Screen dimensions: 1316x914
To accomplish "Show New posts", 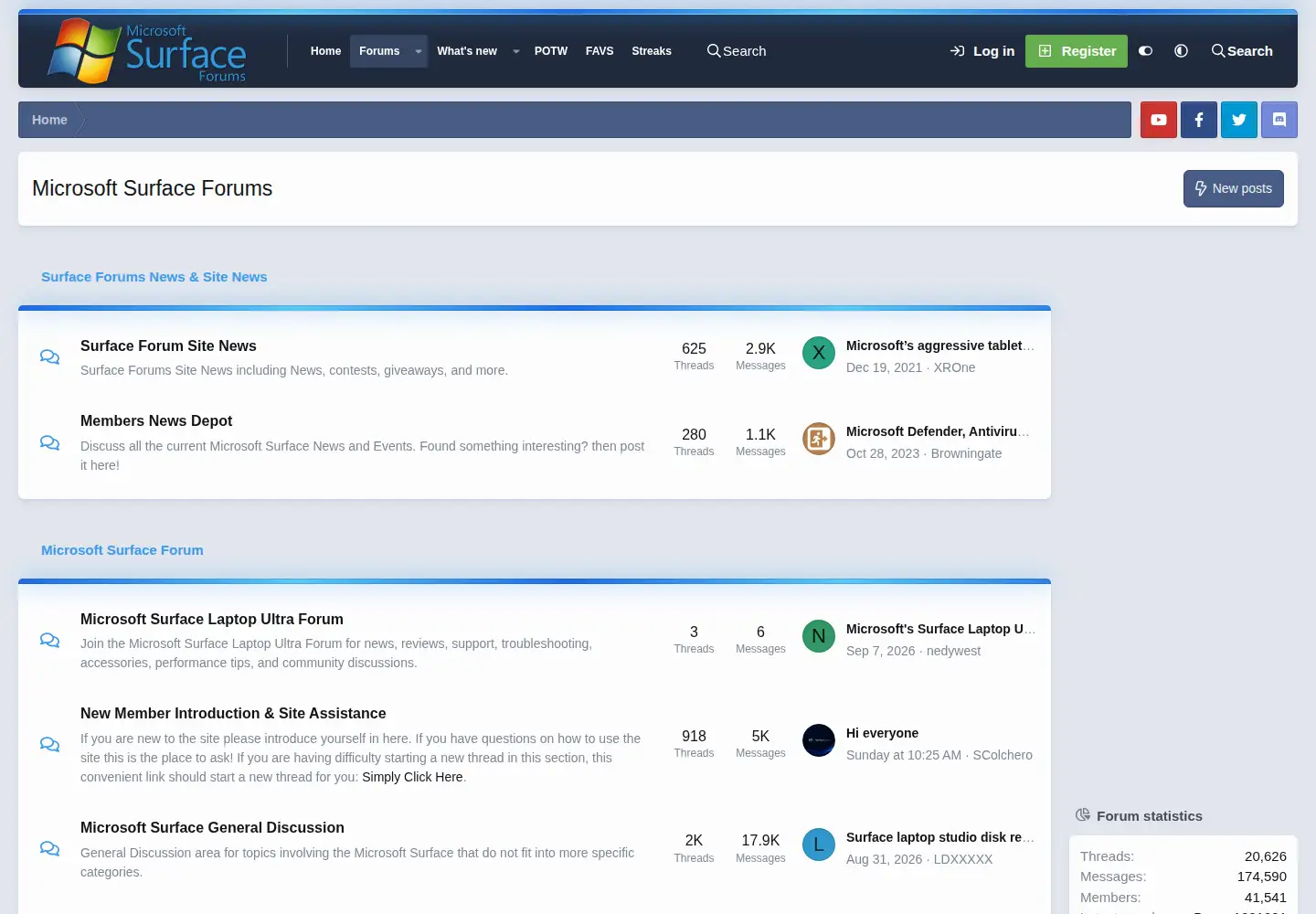I will click(x=1234, y=188).
